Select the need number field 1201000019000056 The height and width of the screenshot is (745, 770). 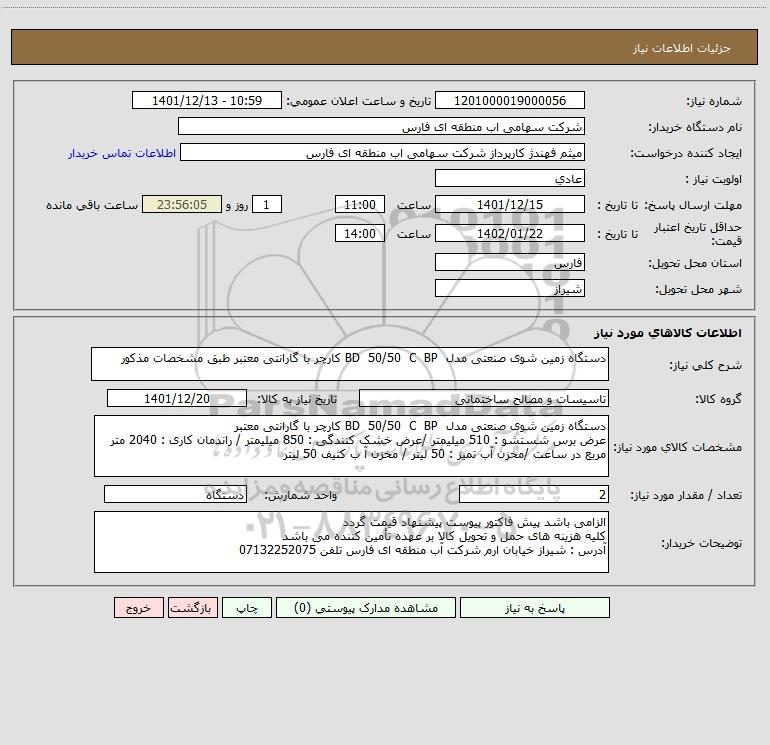510,100
